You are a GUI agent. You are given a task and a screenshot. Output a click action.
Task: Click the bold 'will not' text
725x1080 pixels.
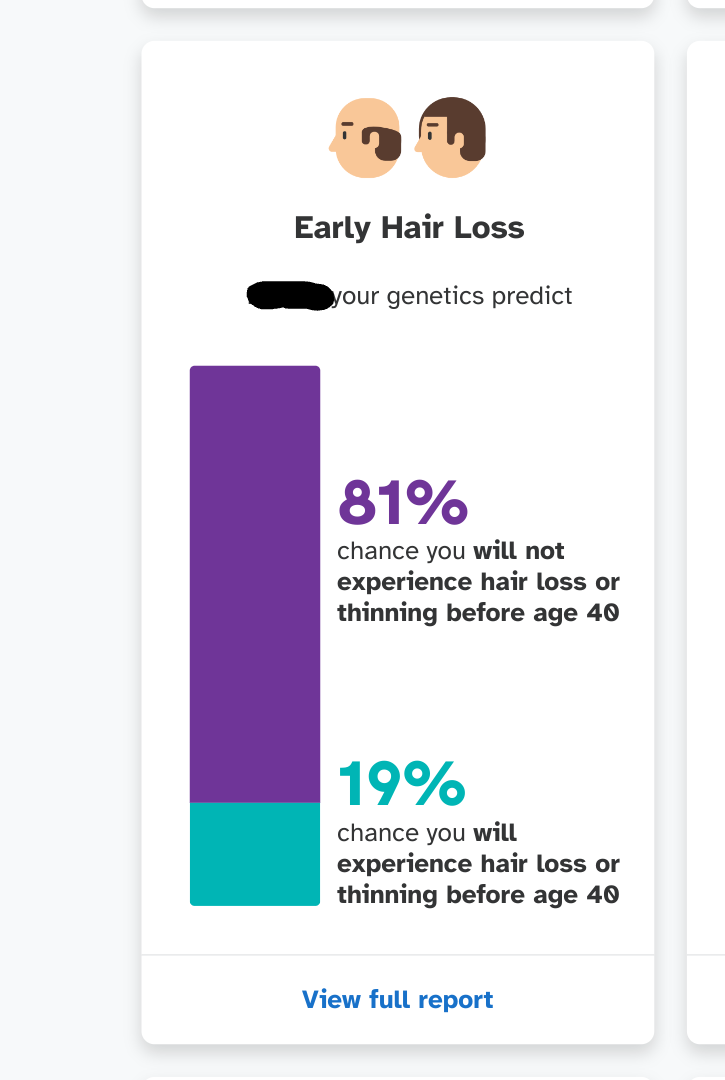point(519,551)
